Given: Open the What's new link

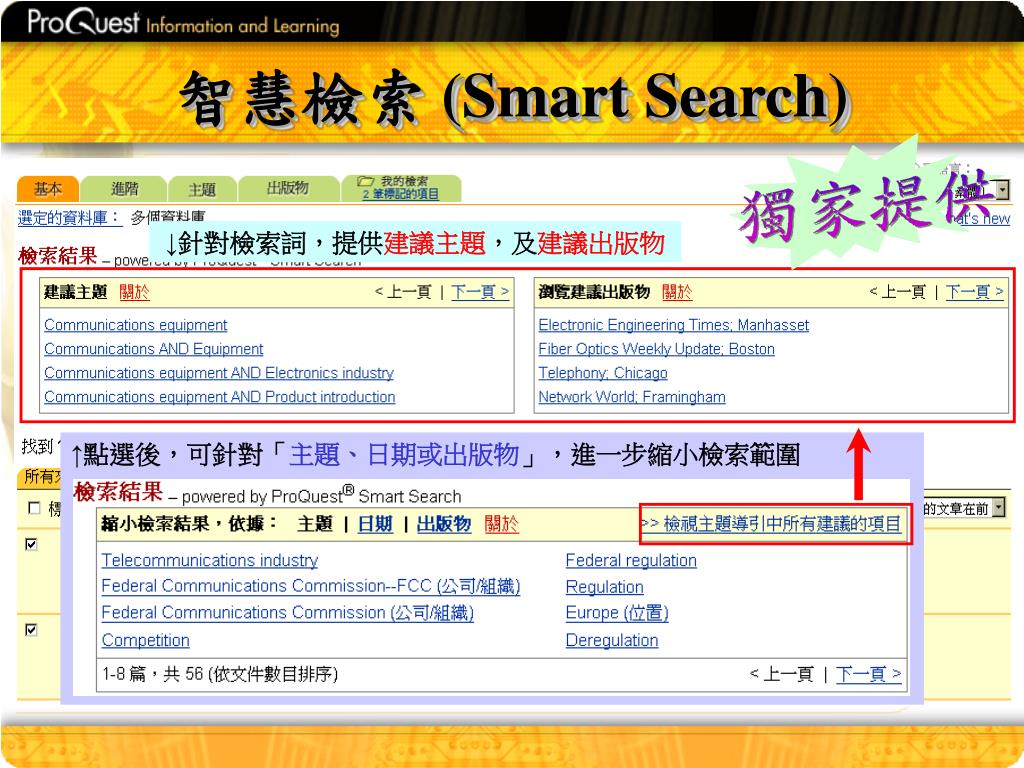Looking at the screenshot, I should pos(983,219).
